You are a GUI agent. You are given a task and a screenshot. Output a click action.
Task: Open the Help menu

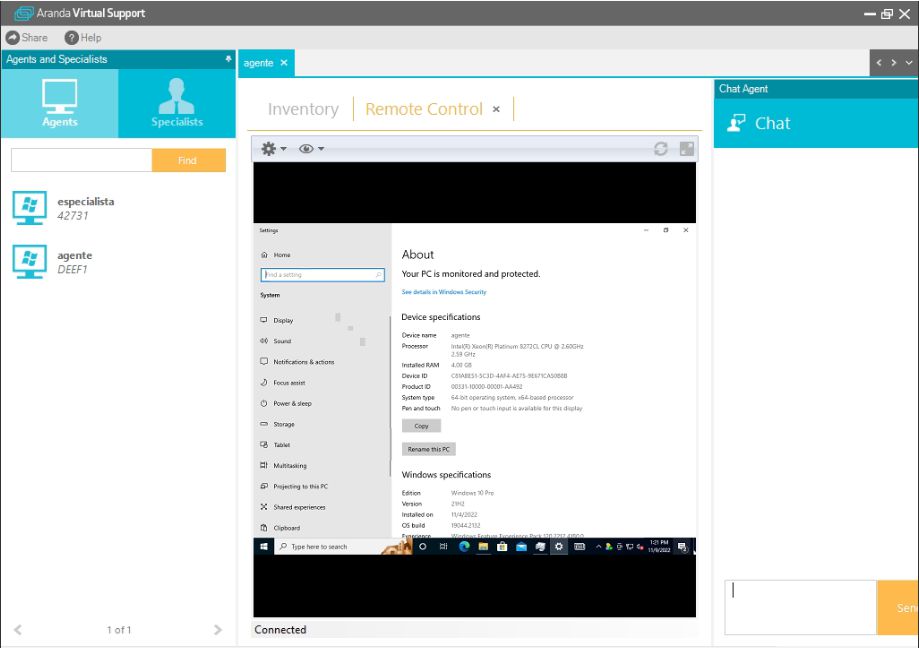pos(84,38)
